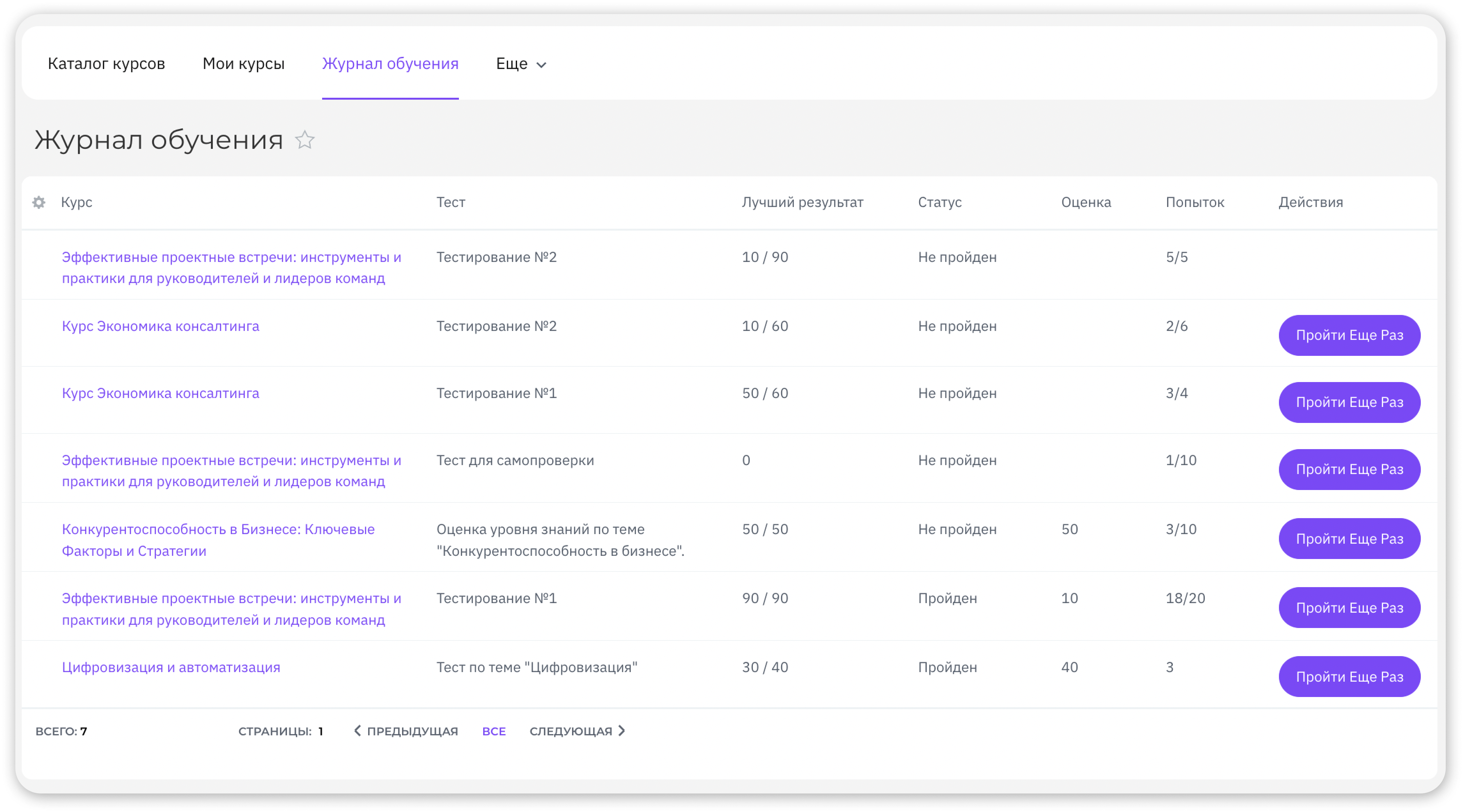
Task: Expand the Еще dropdown menu
Action: coord(521,64)
